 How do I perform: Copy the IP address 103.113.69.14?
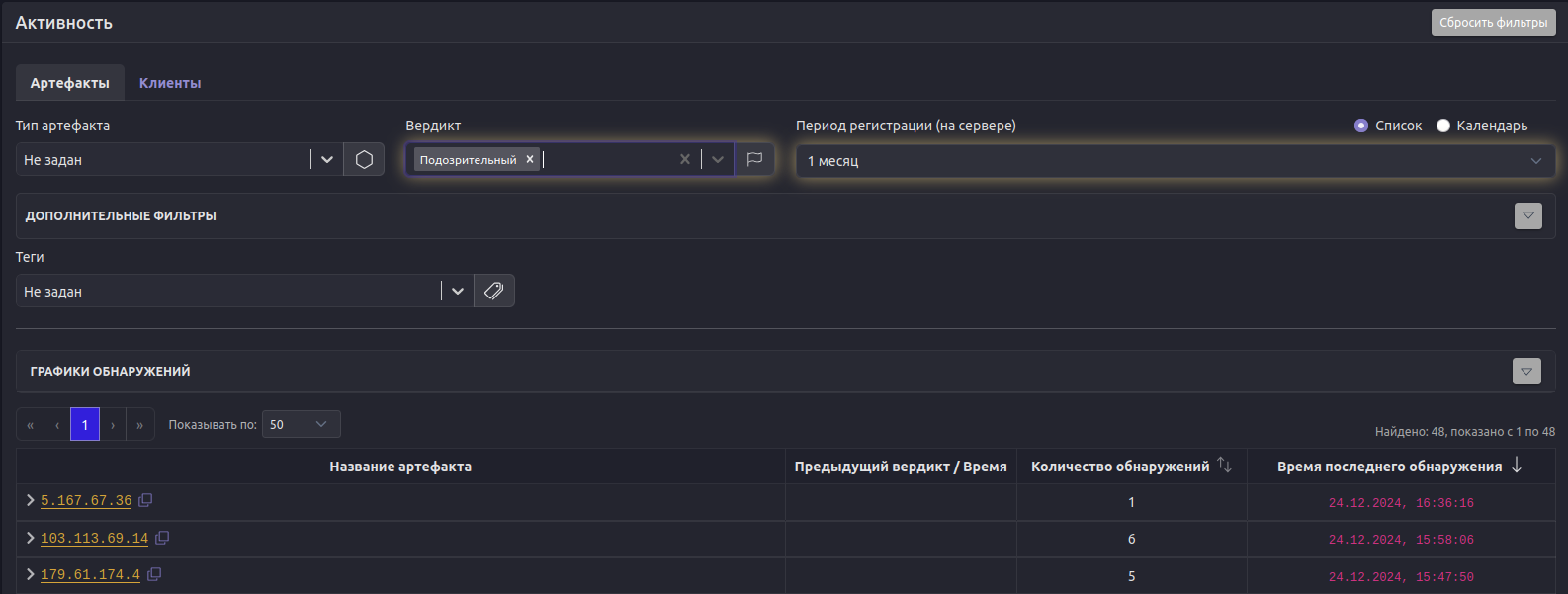[162, 538]
